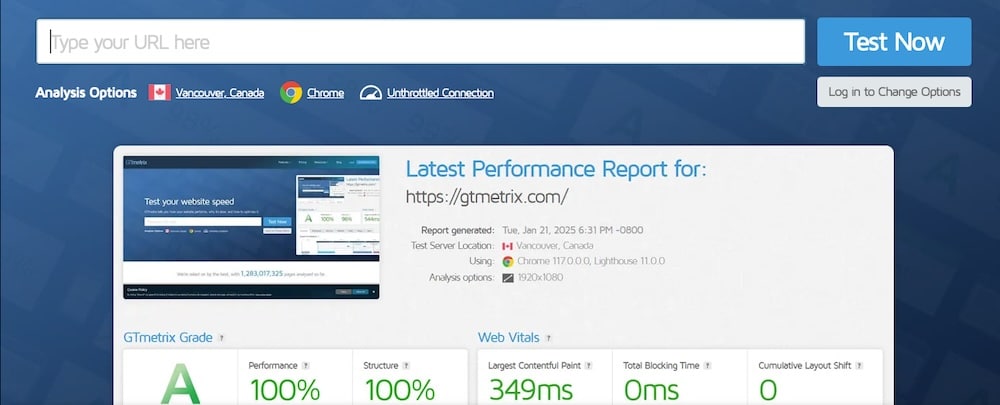
Task: Open the gtmetrix.com report screenshot thumbnail
Action: point(251,227)
